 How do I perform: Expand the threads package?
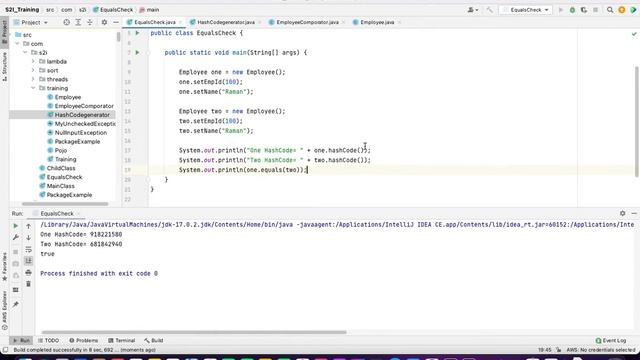[x=33, y=80]
